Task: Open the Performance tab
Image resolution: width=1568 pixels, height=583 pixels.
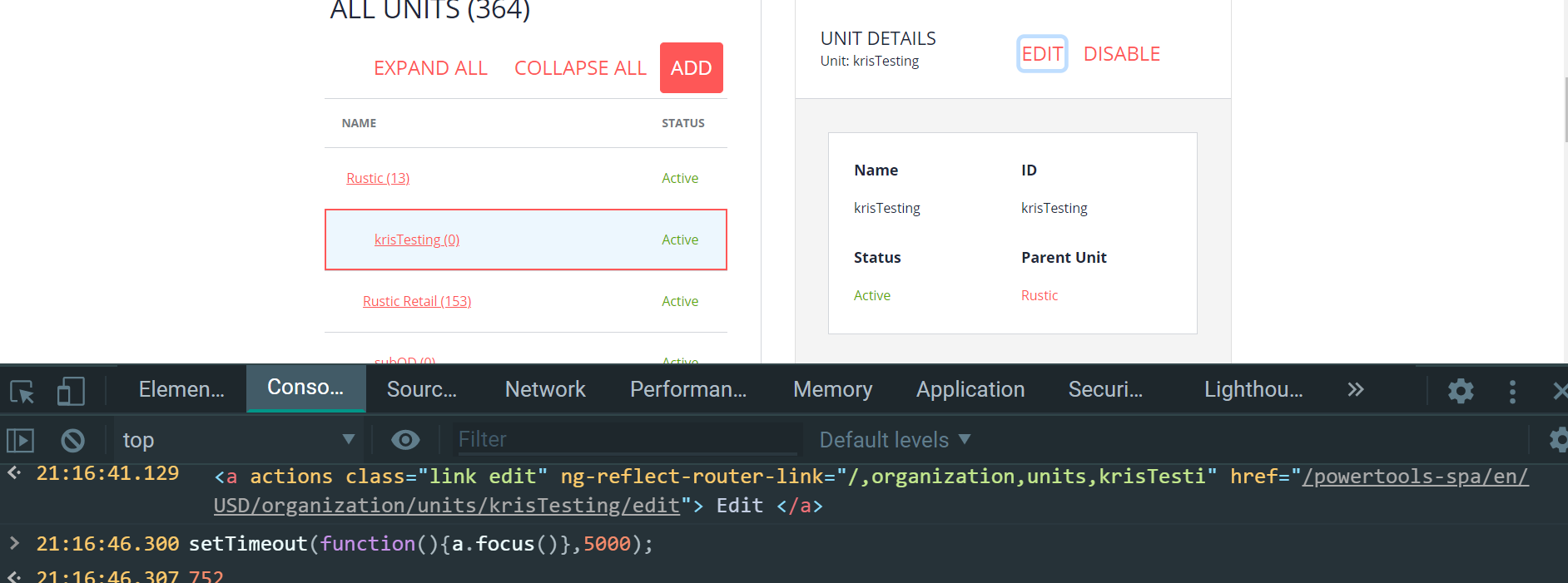Action: (x=688, y=389)
